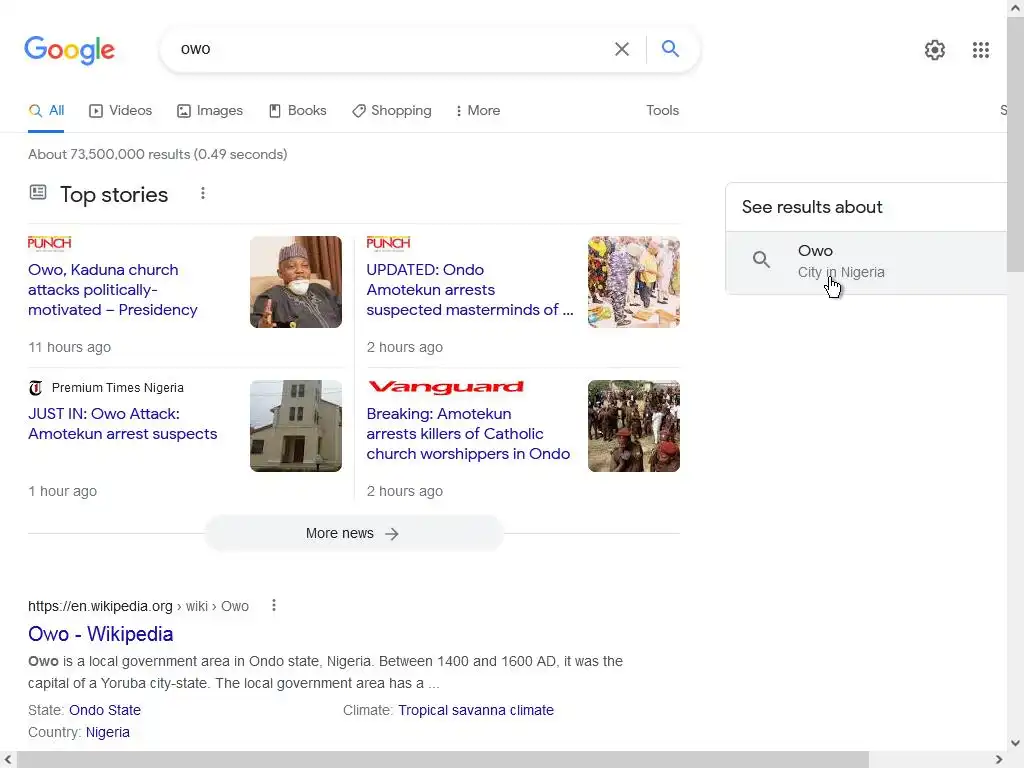This screenshot has width=1024, height=768.
Task: Click the Premium Times Nigeria logo icon
Action: pyautogui.click(x=36, y=388)
